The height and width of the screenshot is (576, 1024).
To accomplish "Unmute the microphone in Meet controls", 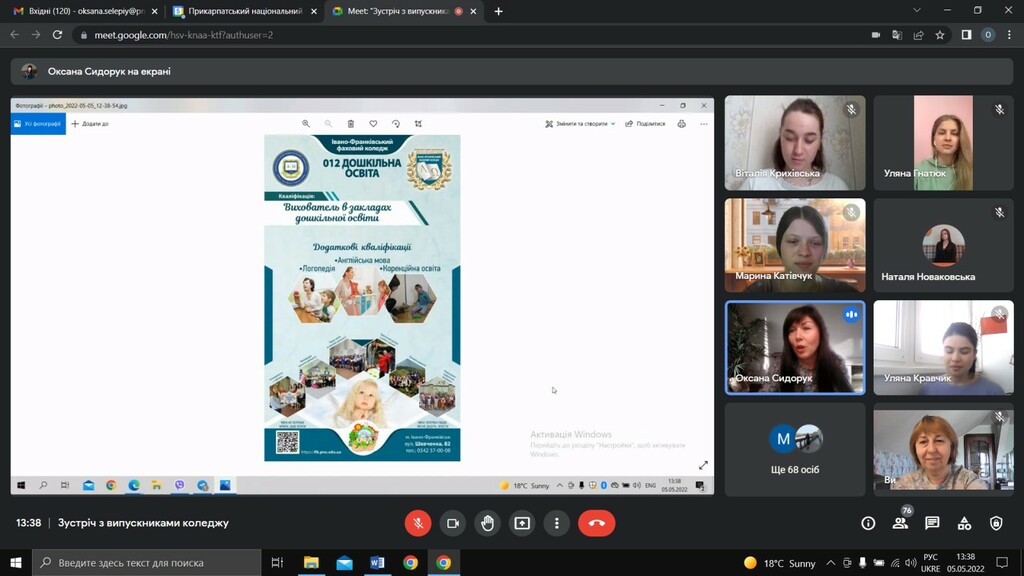I will point(418,523).
